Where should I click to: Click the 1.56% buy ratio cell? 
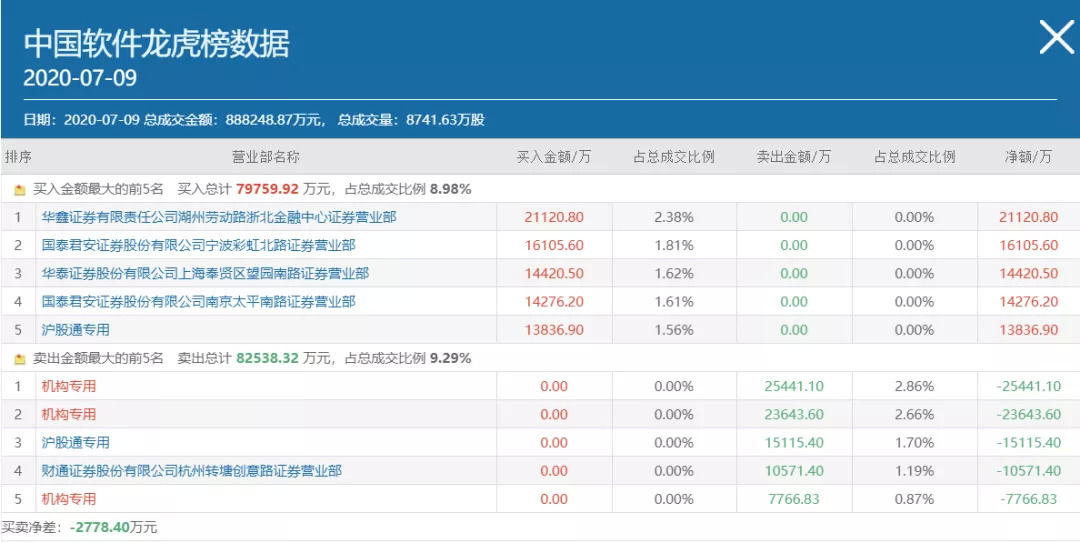click(x=674, y=330)
